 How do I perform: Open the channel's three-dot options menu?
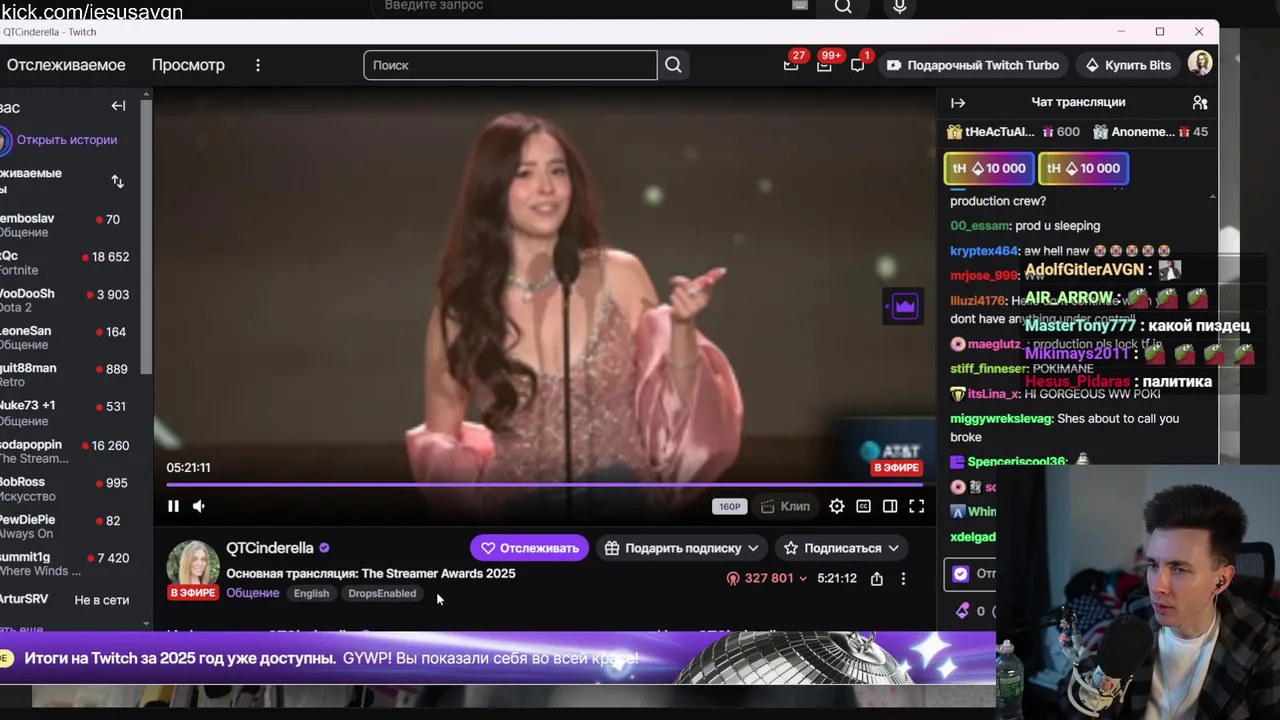point(903,578)
